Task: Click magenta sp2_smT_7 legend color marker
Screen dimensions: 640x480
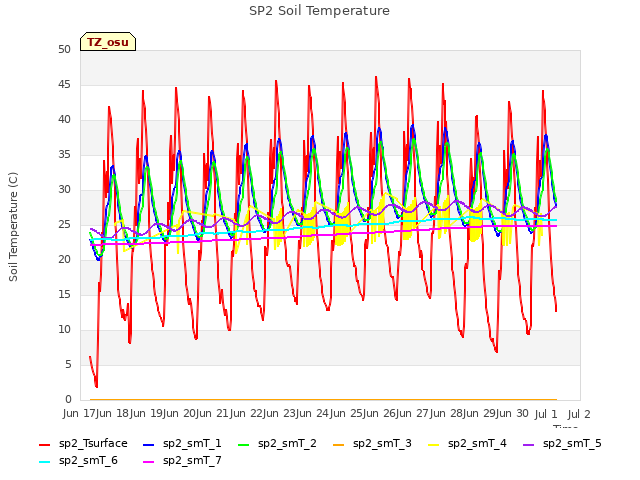Action: (x=149, y=462)
